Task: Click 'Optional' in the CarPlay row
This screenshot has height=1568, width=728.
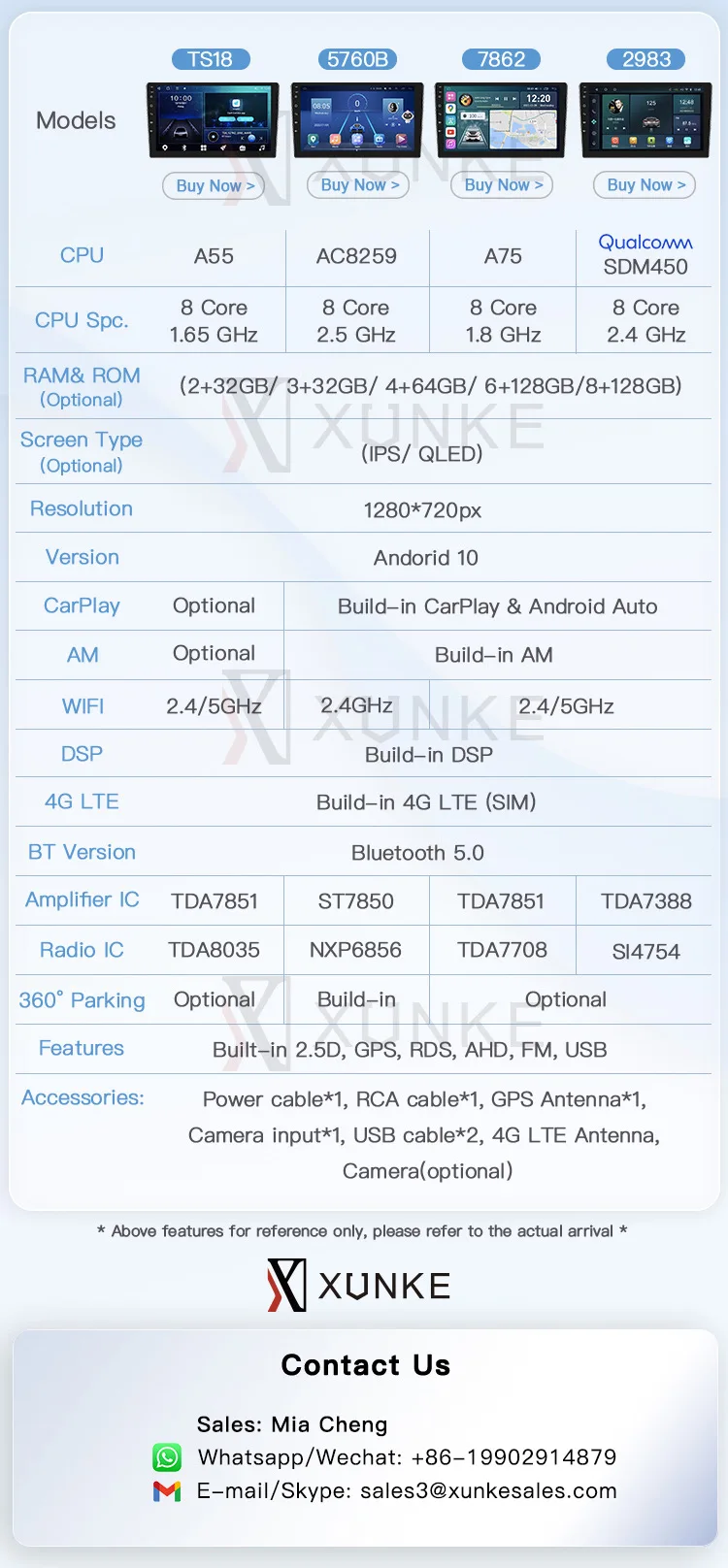Action: (x=214, y=605)
